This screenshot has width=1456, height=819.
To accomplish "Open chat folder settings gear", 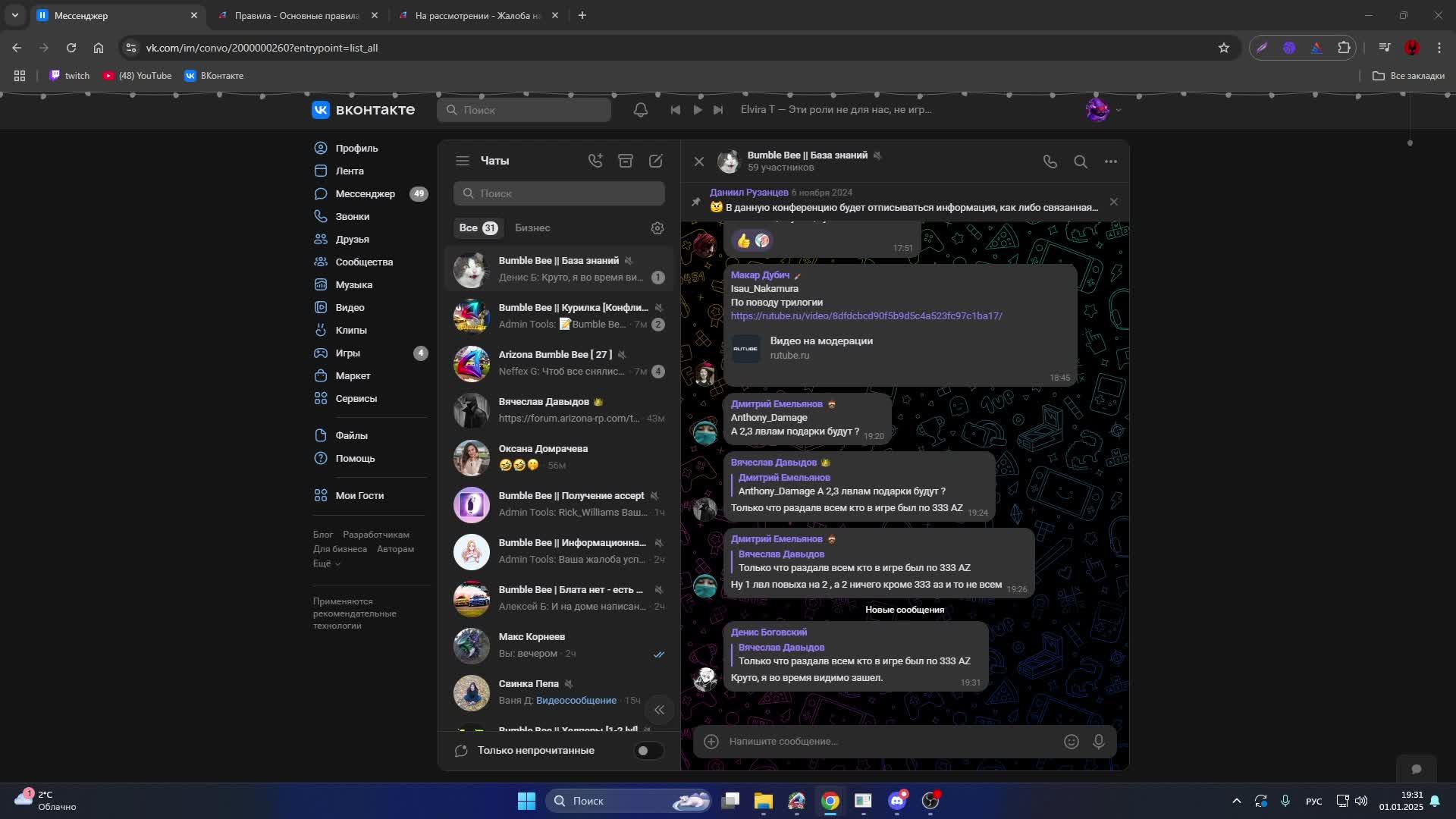I will point(657,228).
